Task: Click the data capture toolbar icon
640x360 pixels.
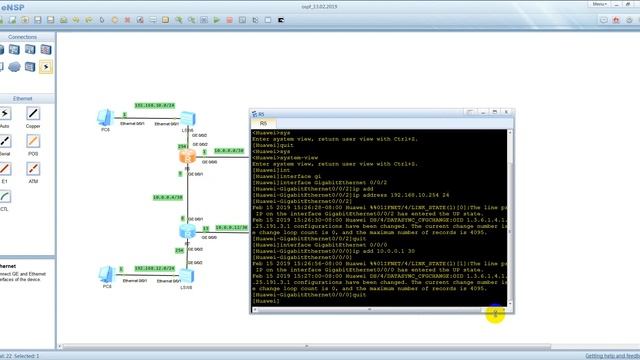Action: (242, 20)
